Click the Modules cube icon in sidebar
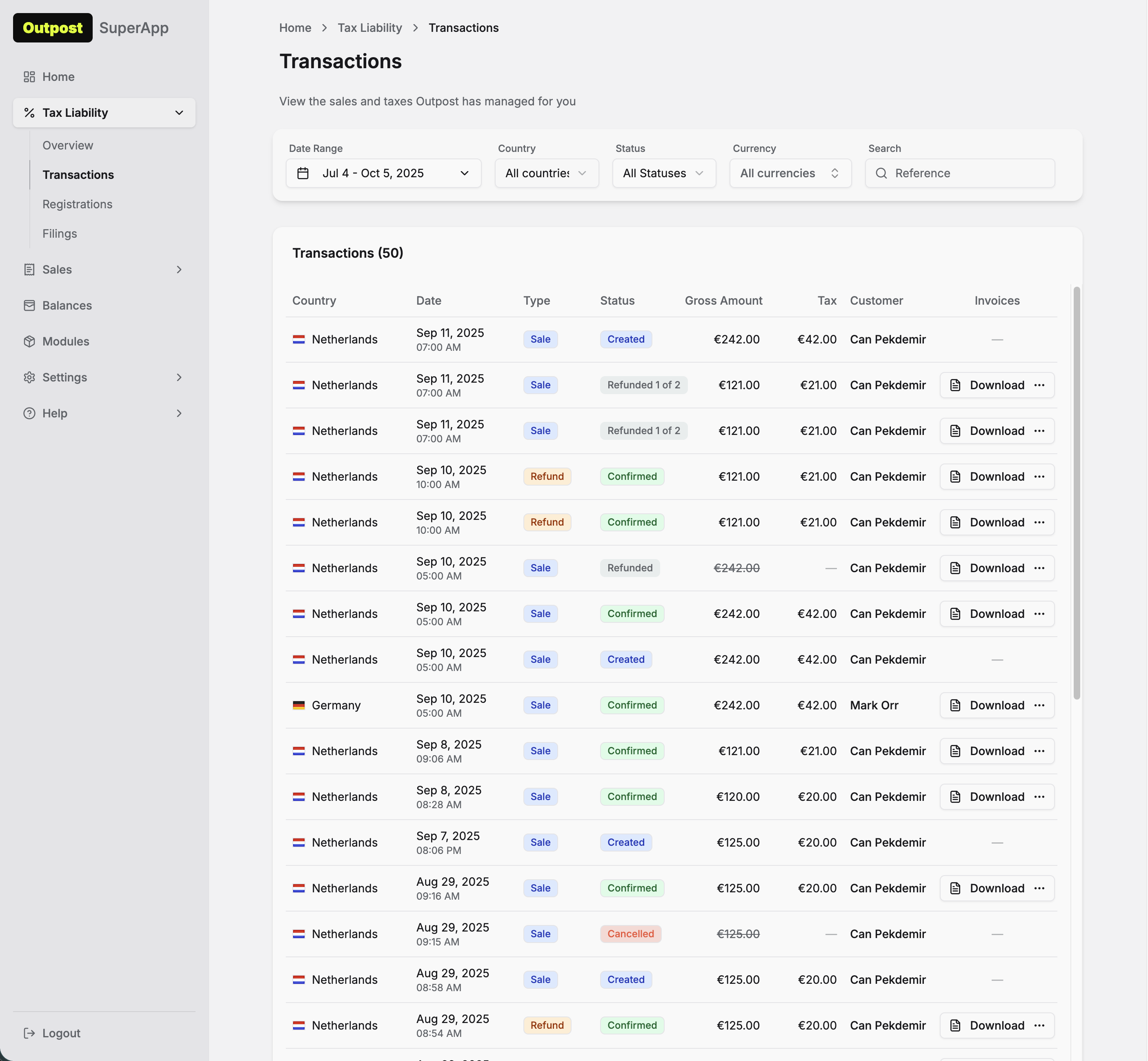This screenshot has height=1061, width=1148. pyautogui.click(x=29, y=341)
